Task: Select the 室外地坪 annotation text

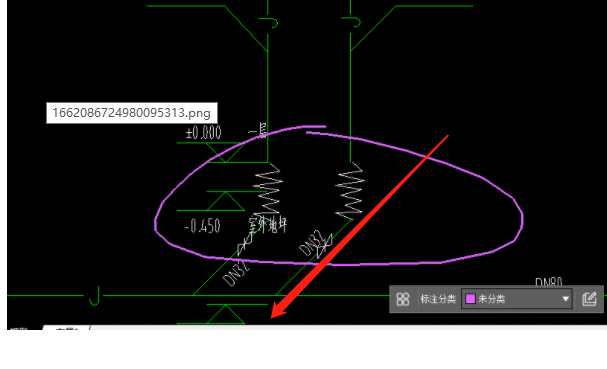Action: point(268,224)
